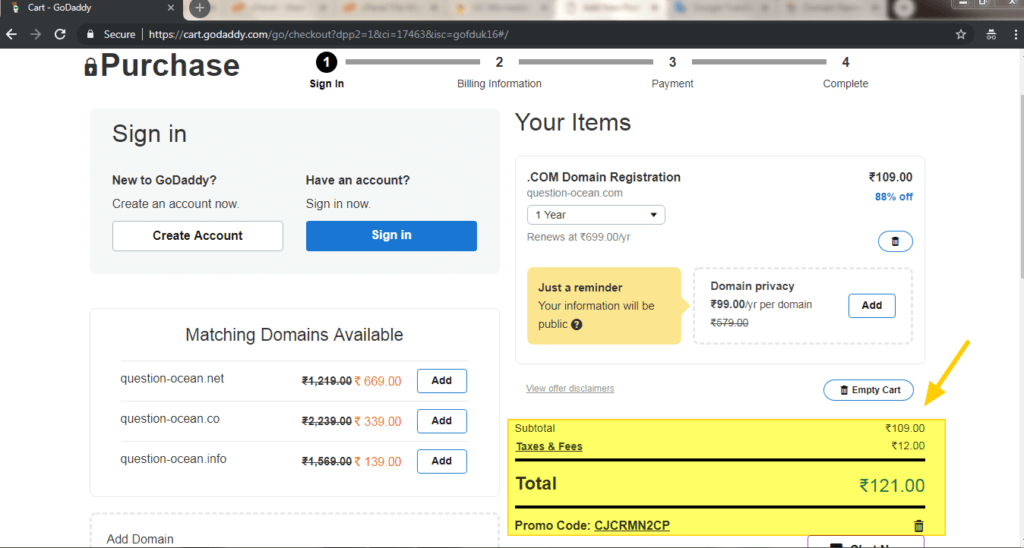The width and height of the screenshot is (1024, 548).
Task: Remove .COM domain with trash icon
Action: click(895, 242)
